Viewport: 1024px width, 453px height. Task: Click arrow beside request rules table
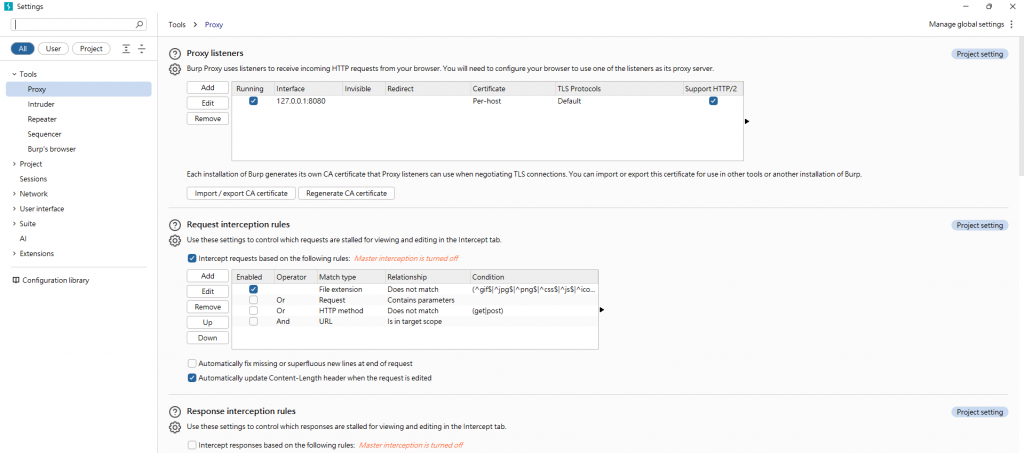(602, 310)
